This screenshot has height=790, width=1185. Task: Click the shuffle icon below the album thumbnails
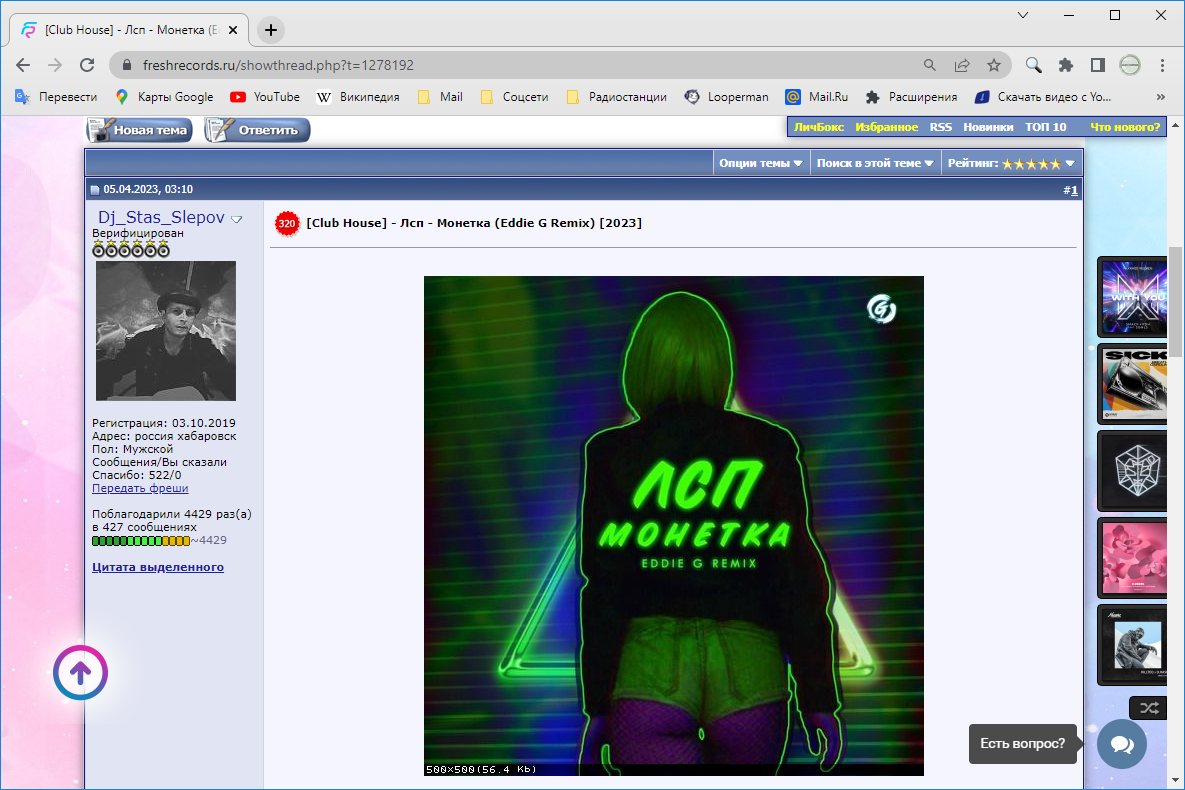tap(1149, 708)
